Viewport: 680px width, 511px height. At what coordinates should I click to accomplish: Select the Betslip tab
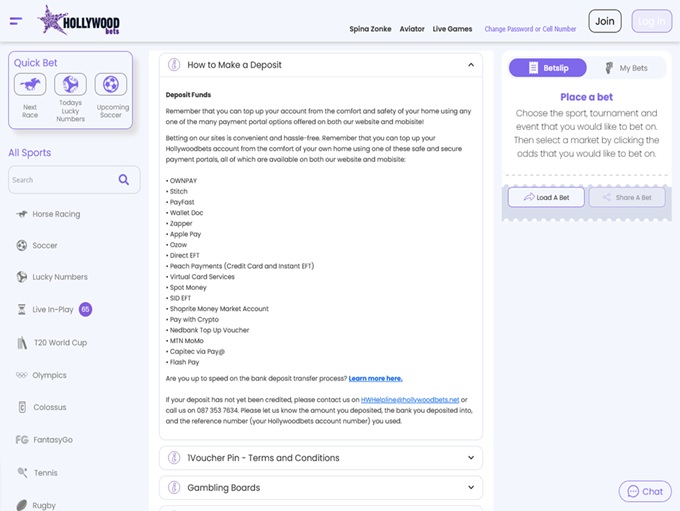pyautogui.click(x=547, y=68)
